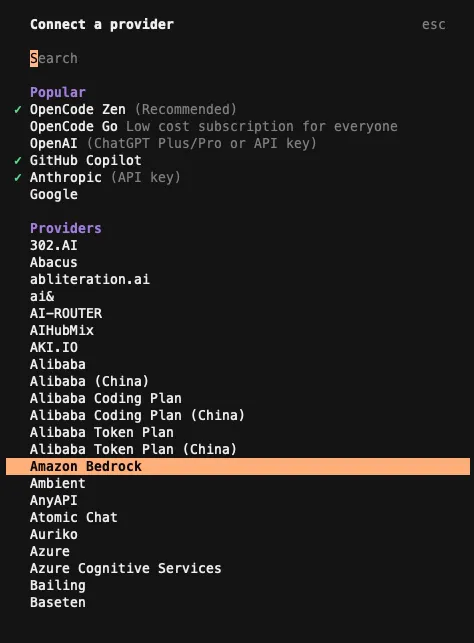Select 302.AI from Providers list
This screenshot has width=474, height=643.
pyautogui.click(x=54, y=245)
